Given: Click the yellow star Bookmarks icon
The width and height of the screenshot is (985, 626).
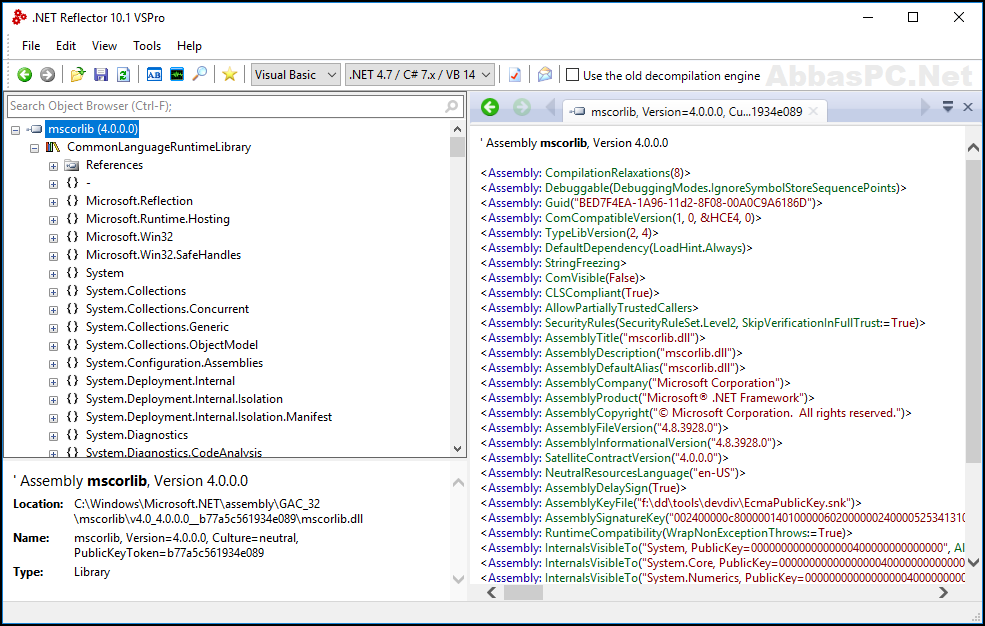Looking at the screenshot, I should [x=229, y=75].
